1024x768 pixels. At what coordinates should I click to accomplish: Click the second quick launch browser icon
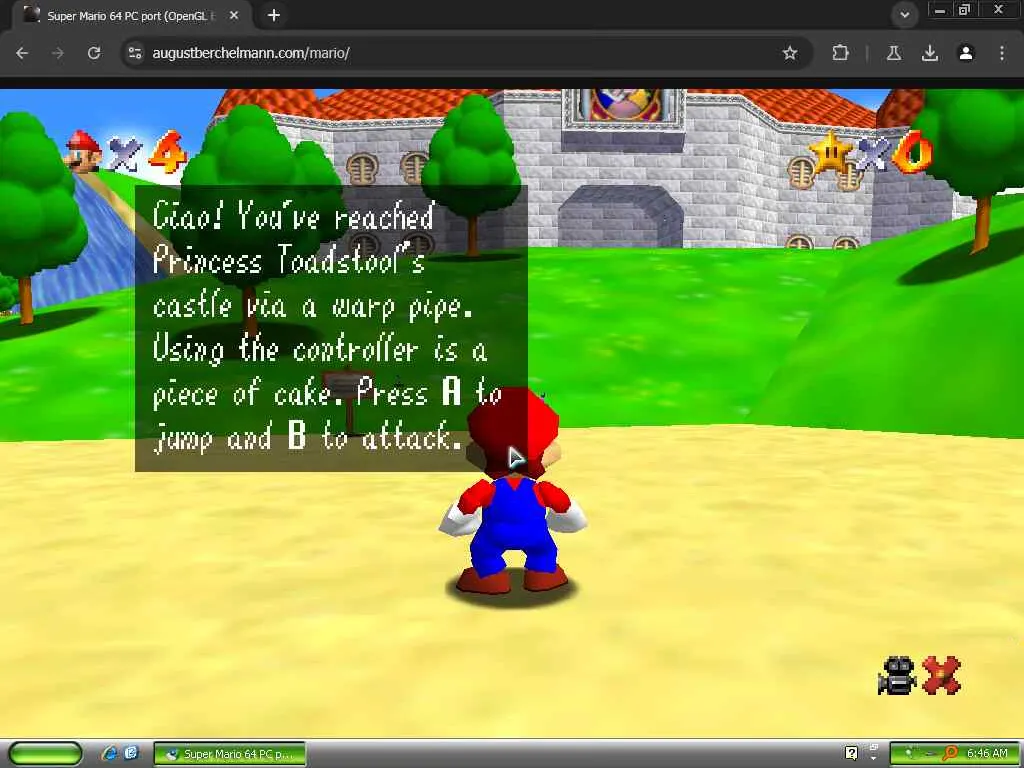pos(131,754)
